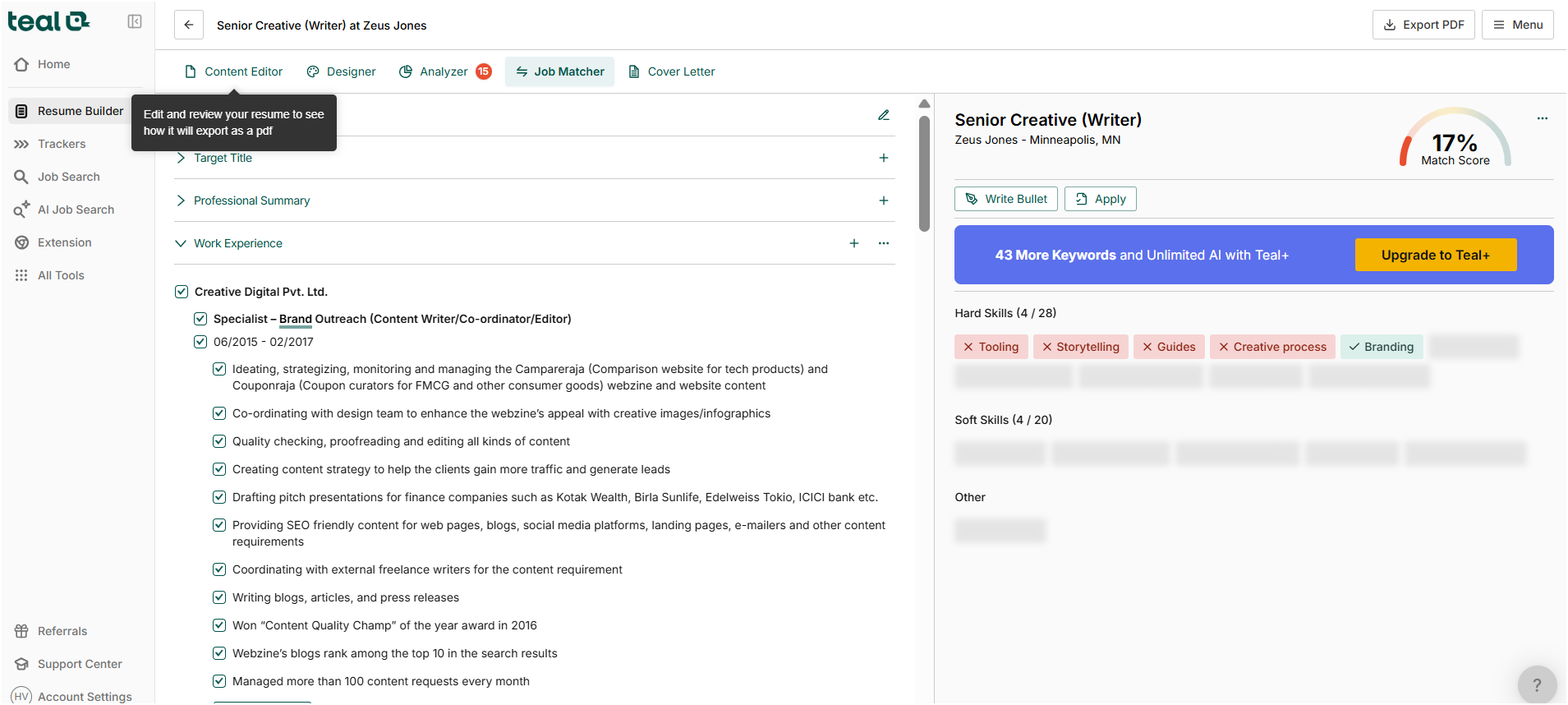
Task: Add a Professional Summary with plus icon
Action: tap(884, 200)
